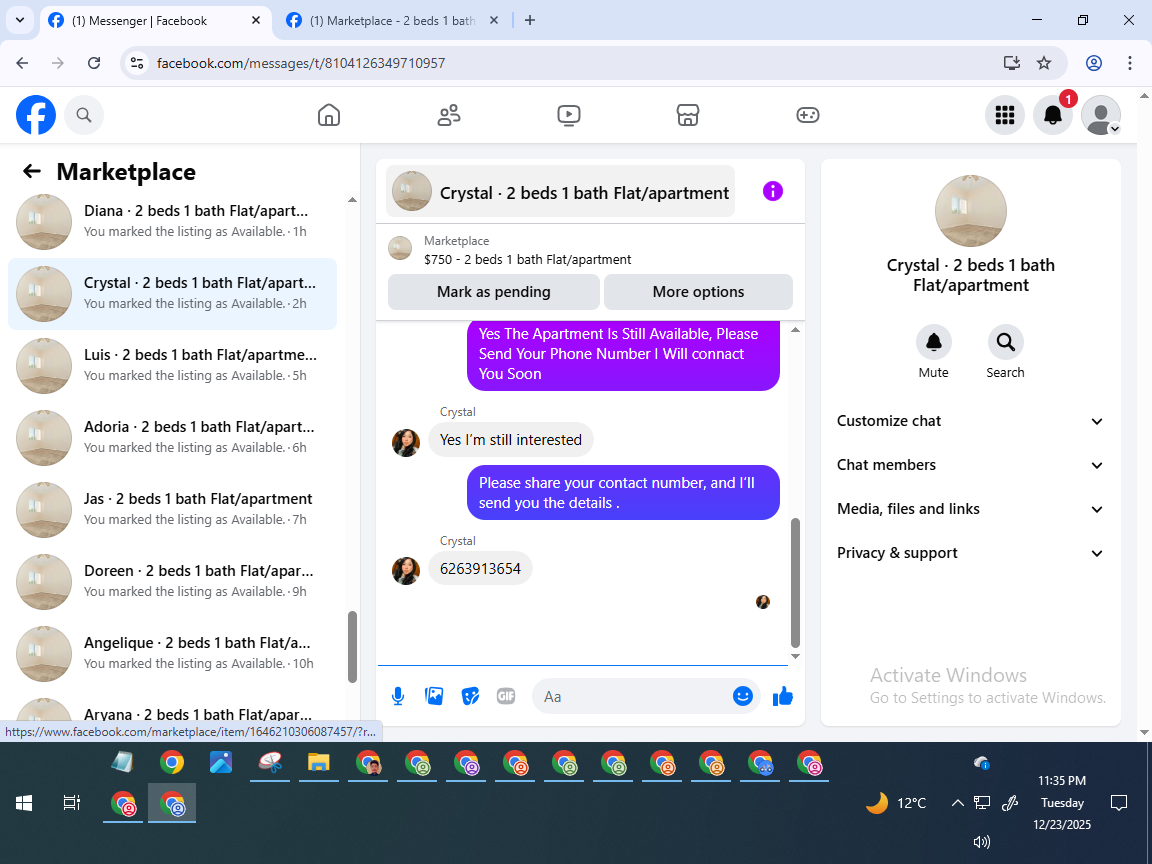Click the message input field Aa
Viewport: 1152px width, 864px height.
pyautogui.click(x=634, y=696)
